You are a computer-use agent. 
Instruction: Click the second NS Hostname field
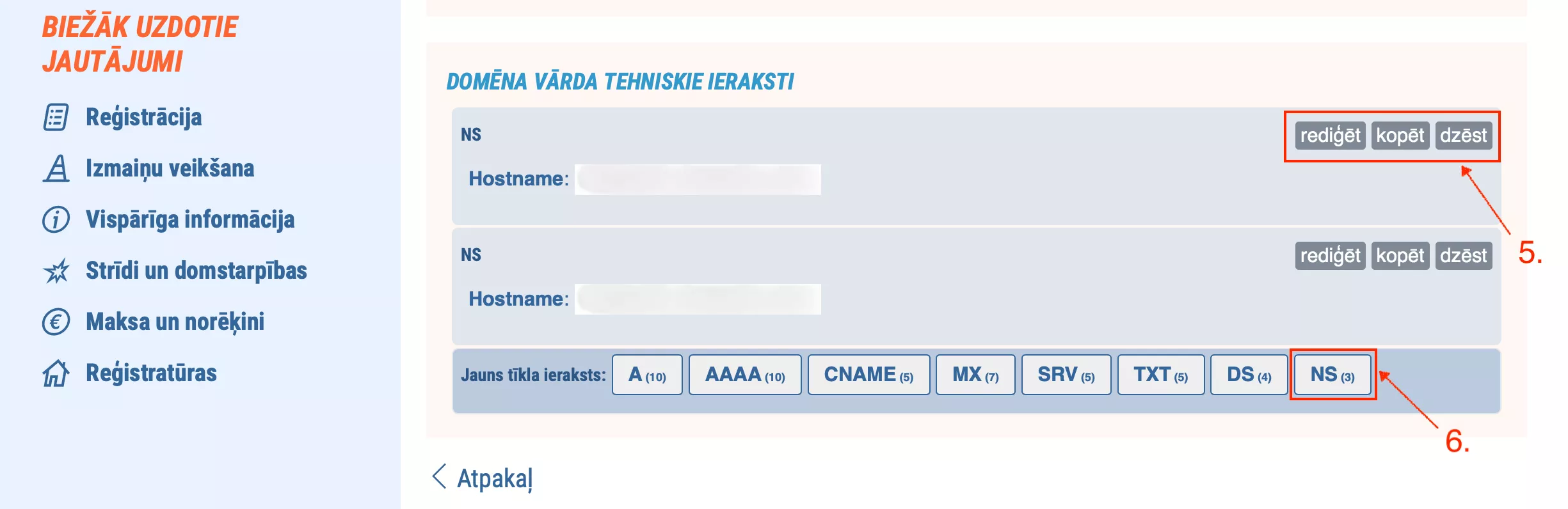(x=698, y=299)
